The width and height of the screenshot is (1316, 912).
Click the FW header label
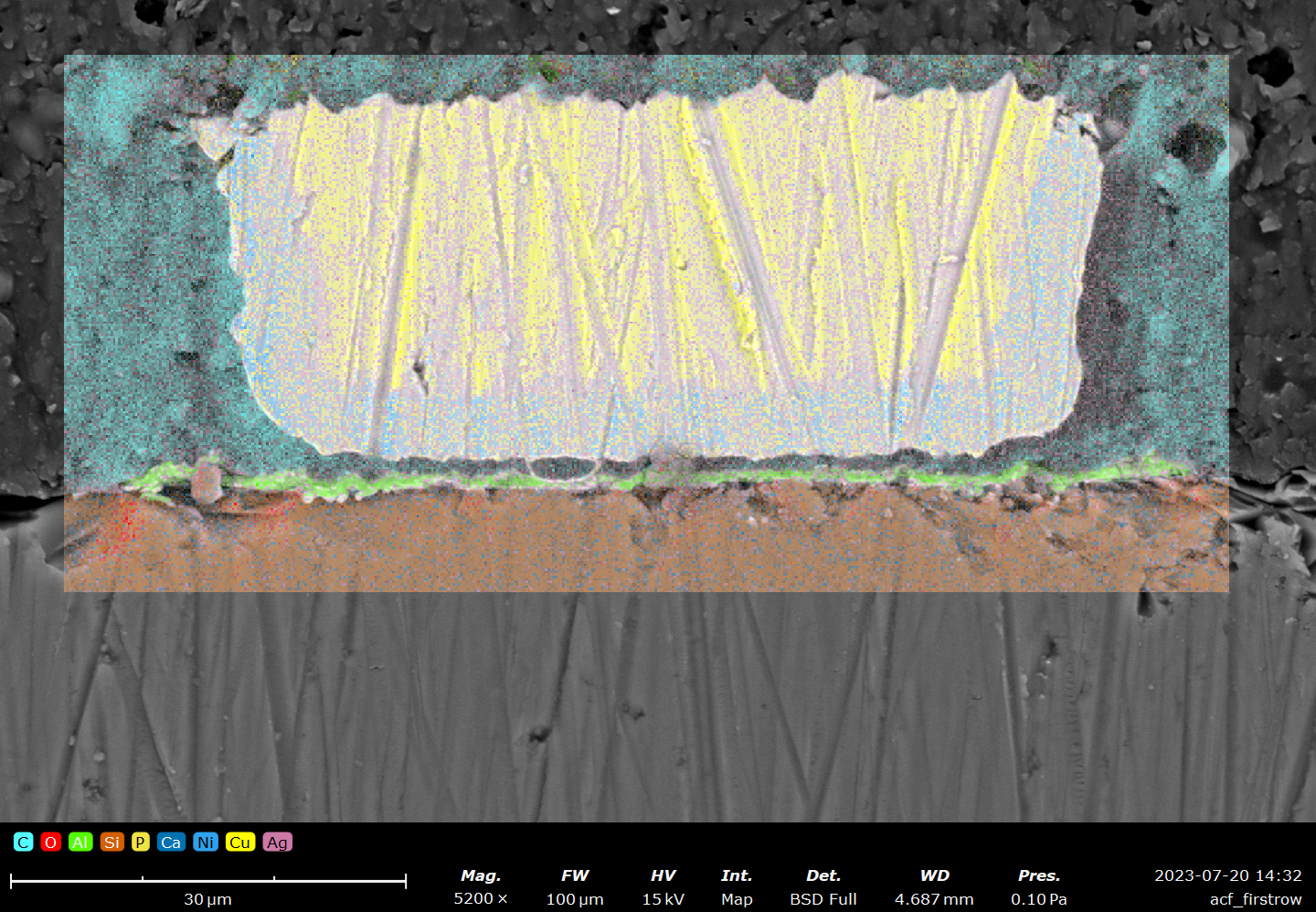(x=575, y=875)
